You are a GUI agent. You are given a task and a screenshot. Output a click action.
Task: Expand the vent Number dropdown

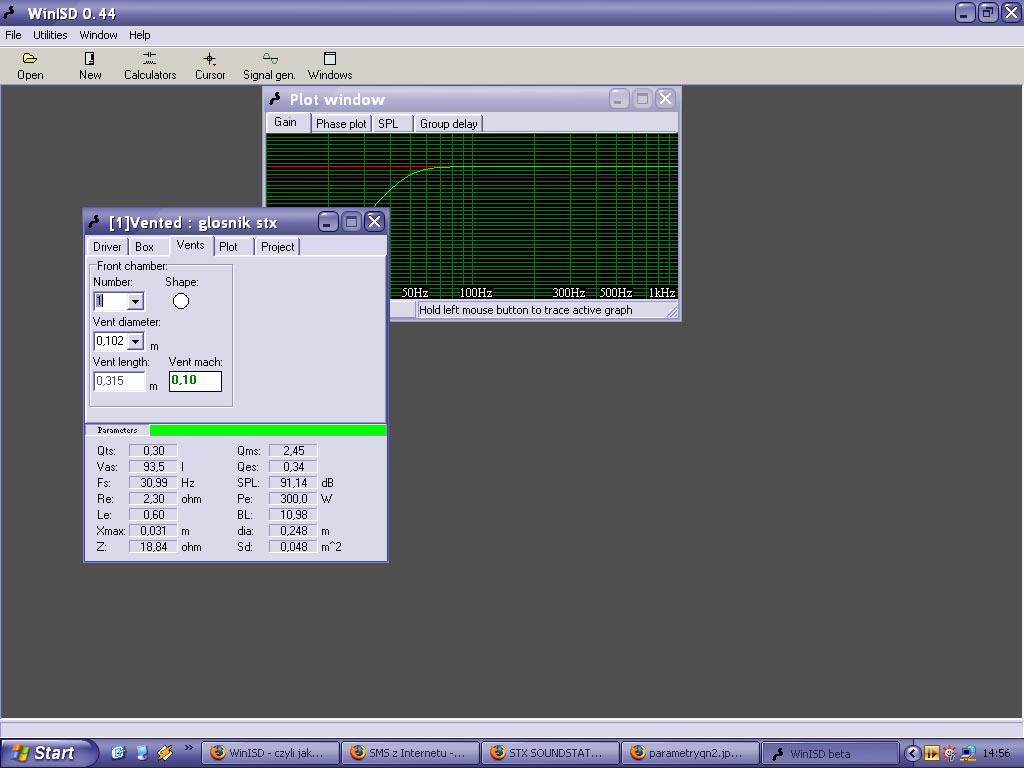[x=135, y=301]
